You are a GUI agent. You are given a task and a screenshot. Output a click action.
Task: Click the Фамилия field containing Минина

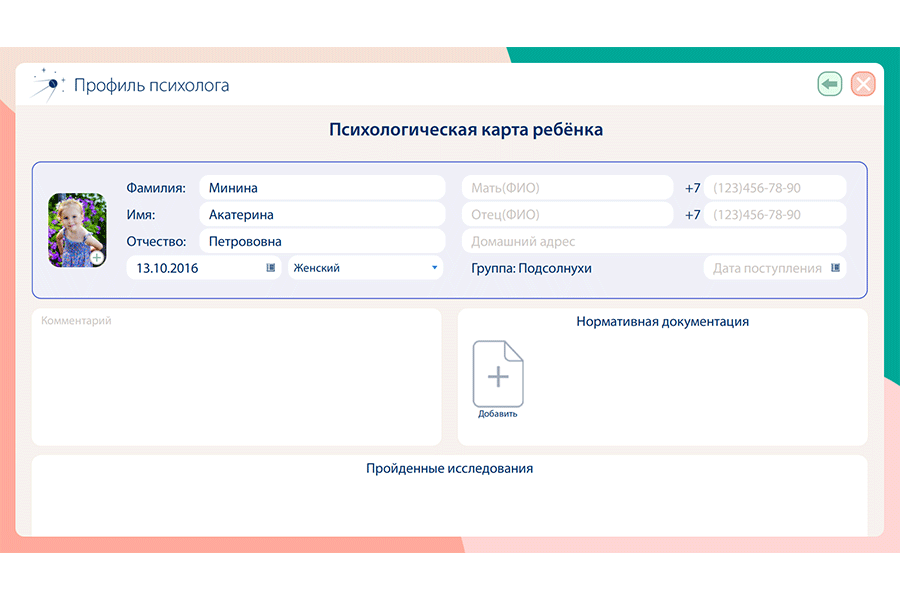(x=321, y=188)
